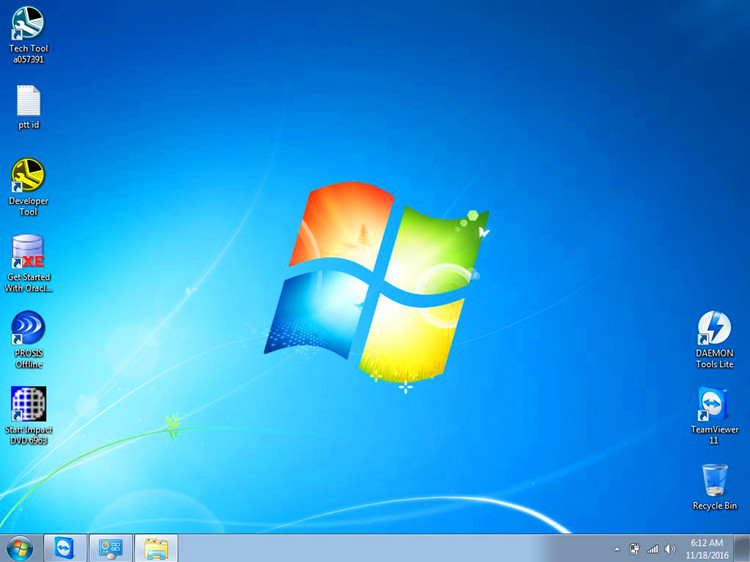Open the Tech Tool a057391 desktop shortcut
Viewport: 750px width, 562px height.
[28, 35]
